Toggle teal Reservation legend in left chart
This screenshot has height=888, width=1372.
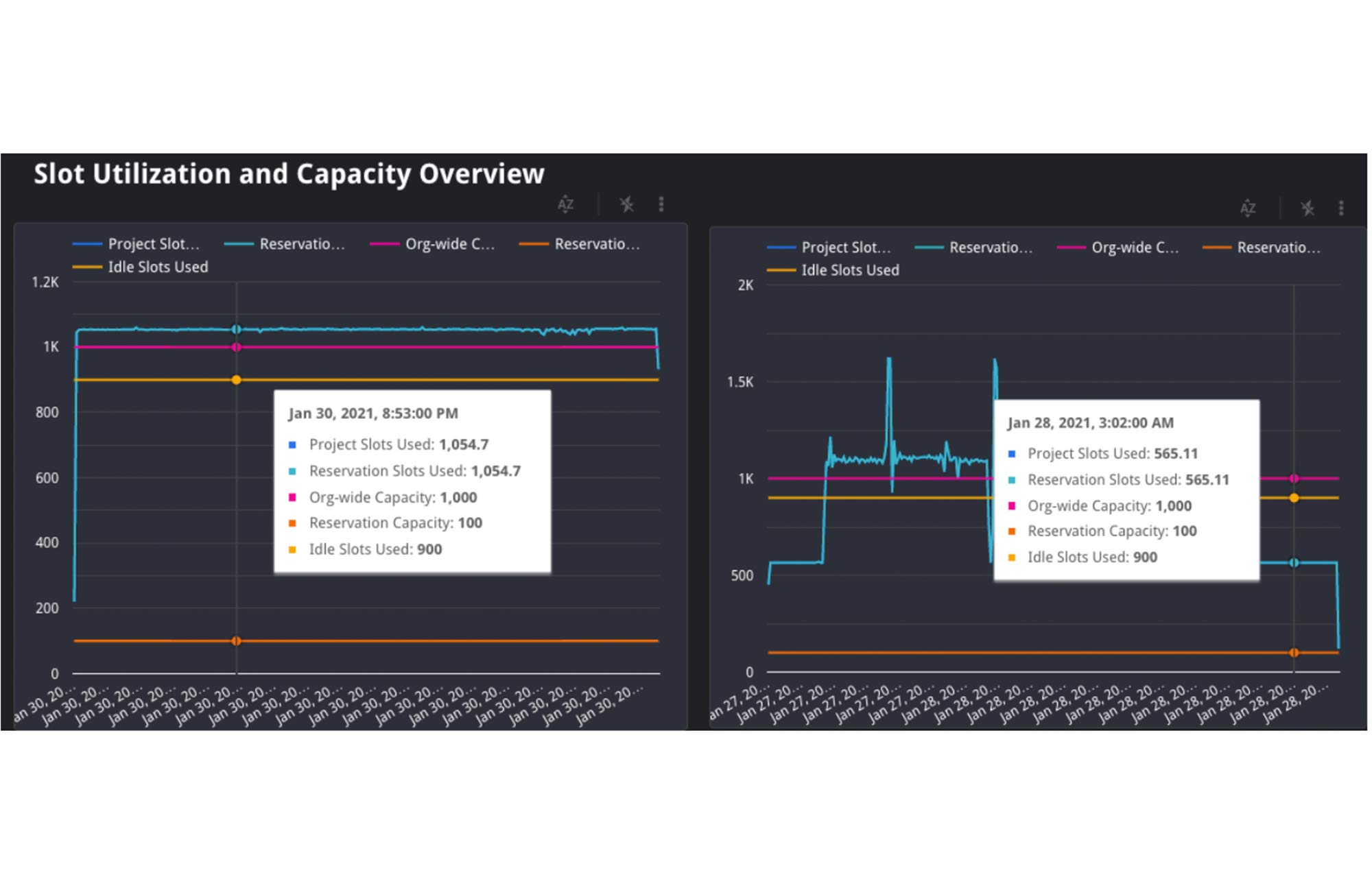[x=285, y=244]
